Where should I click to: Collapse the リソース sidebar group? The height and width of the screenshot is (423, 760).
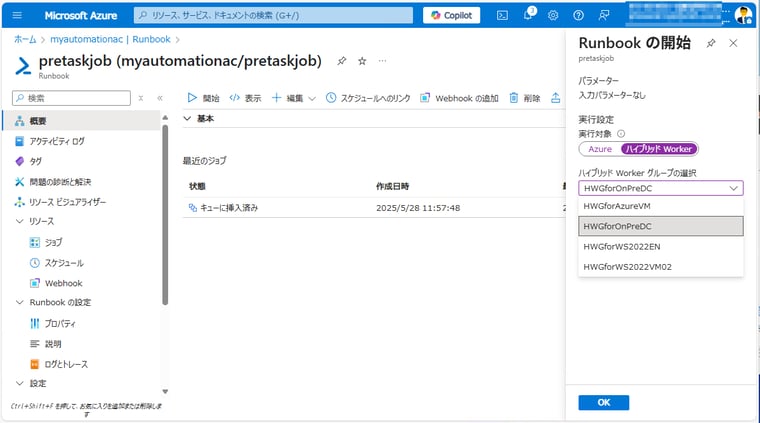point(19,221)
